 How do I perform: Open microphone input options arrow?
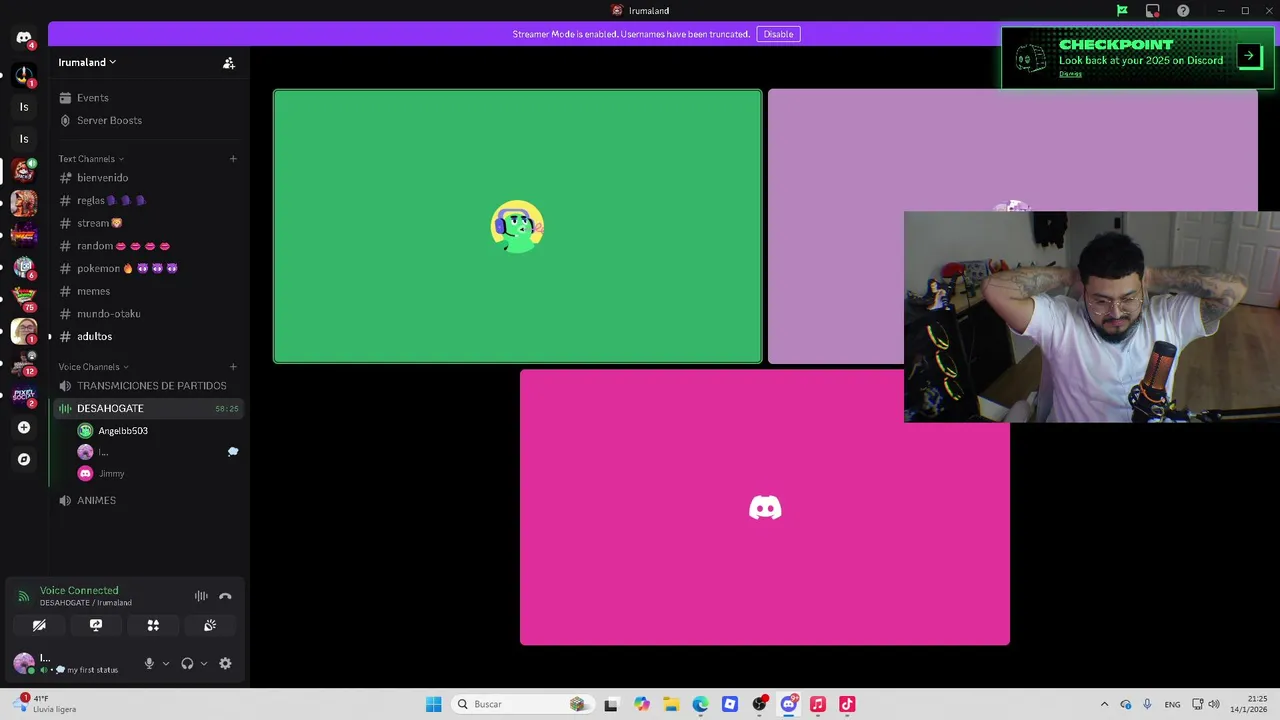pos(166,663)
